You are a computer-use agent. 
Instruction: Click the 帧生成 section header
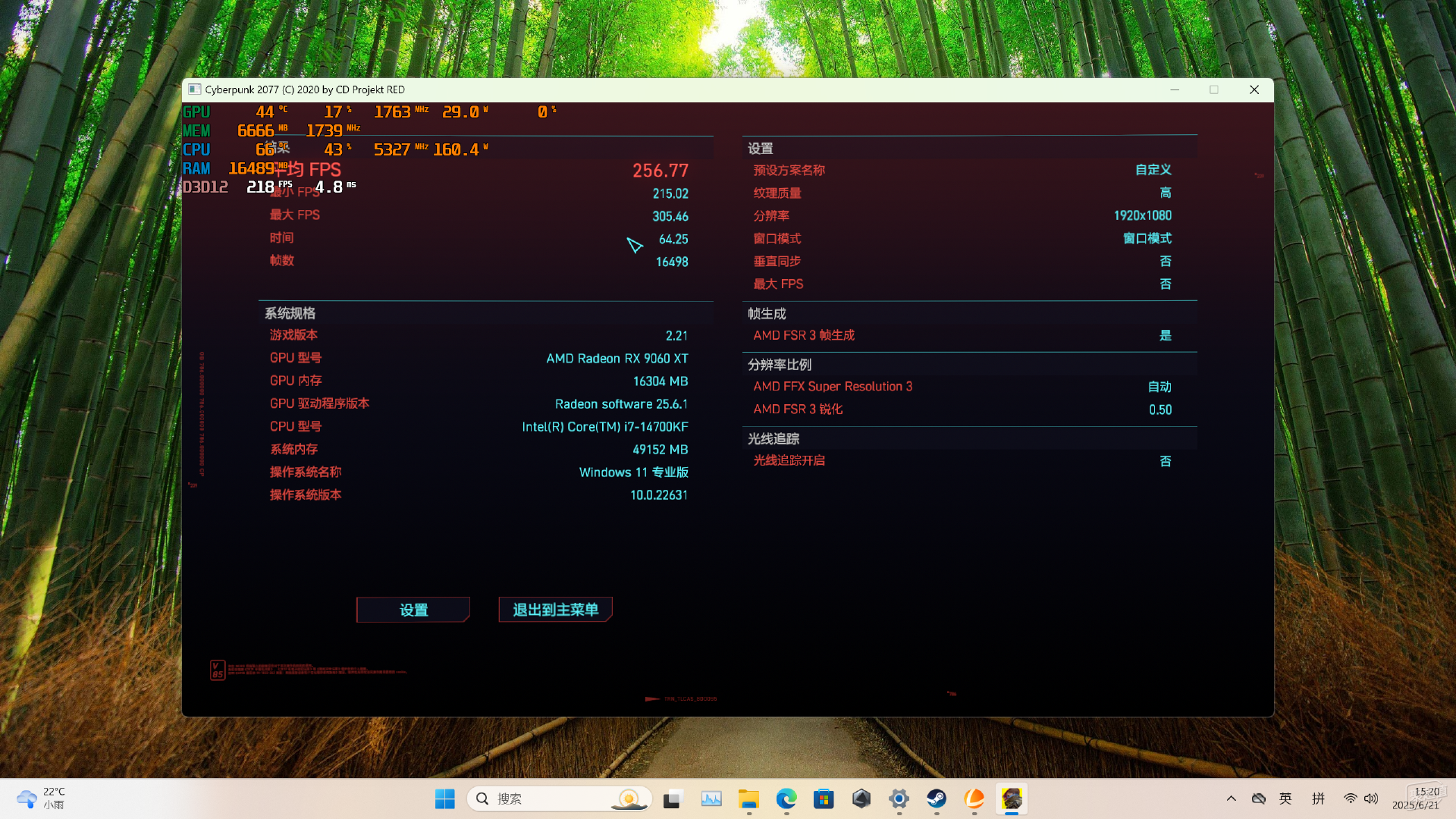767,314
